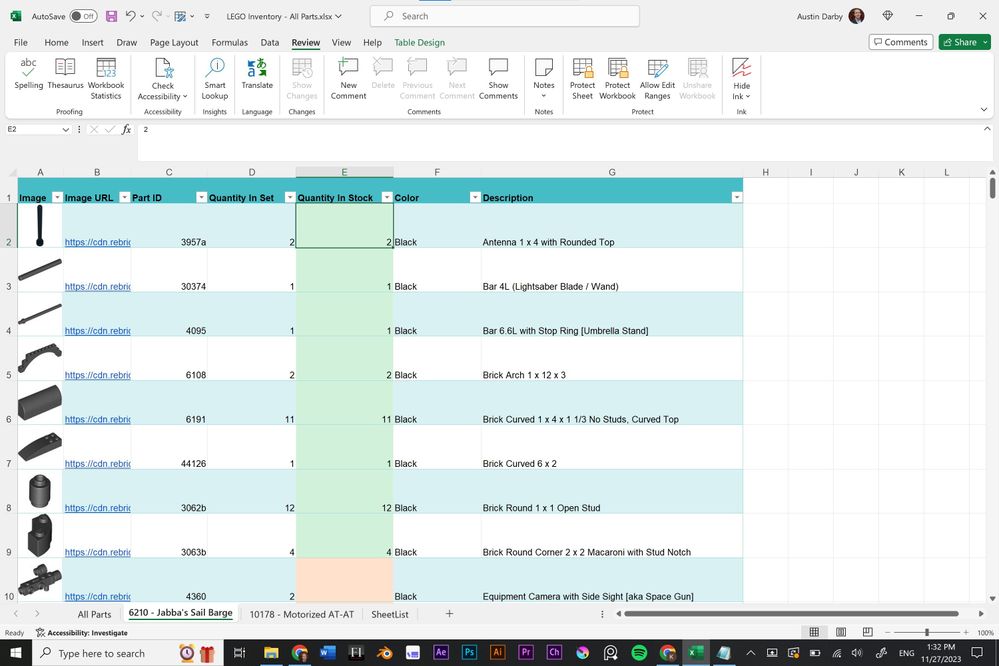
Task: Switch to the All Parts sheet
Action: [x=94, y=614]
